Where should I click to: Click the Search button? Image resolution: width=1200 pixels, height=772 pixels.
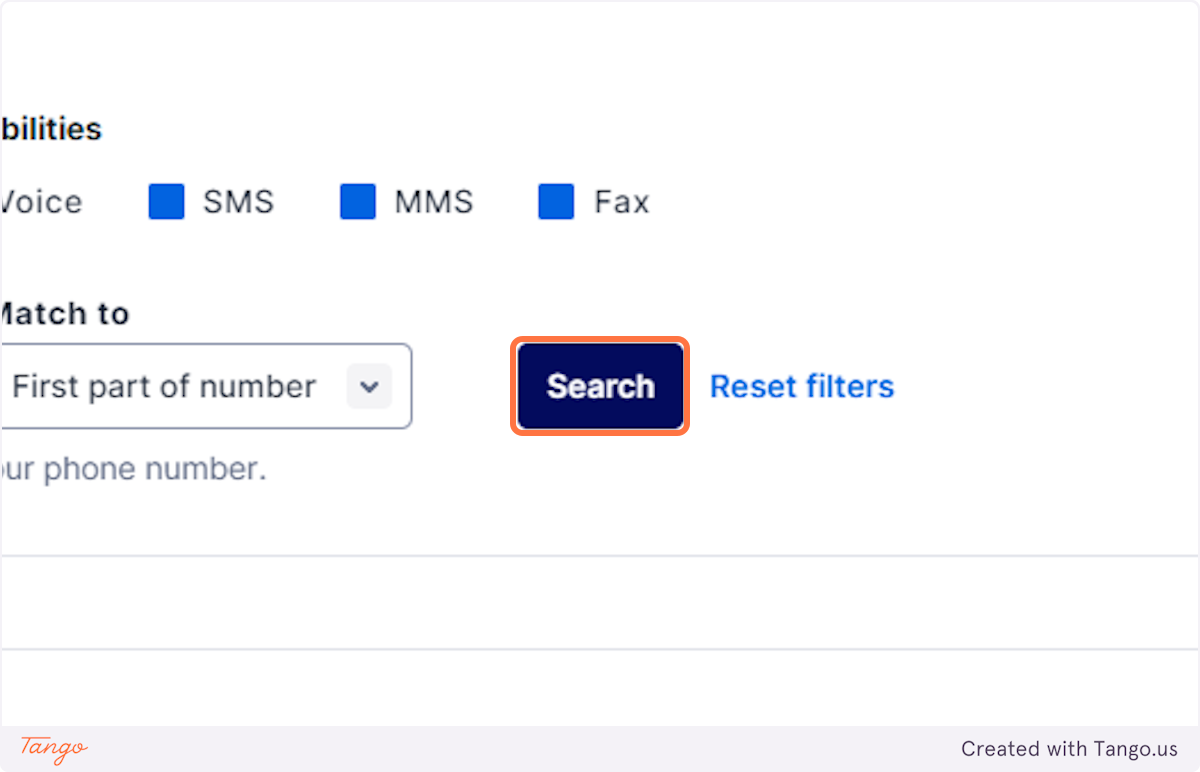pos(600,386)
